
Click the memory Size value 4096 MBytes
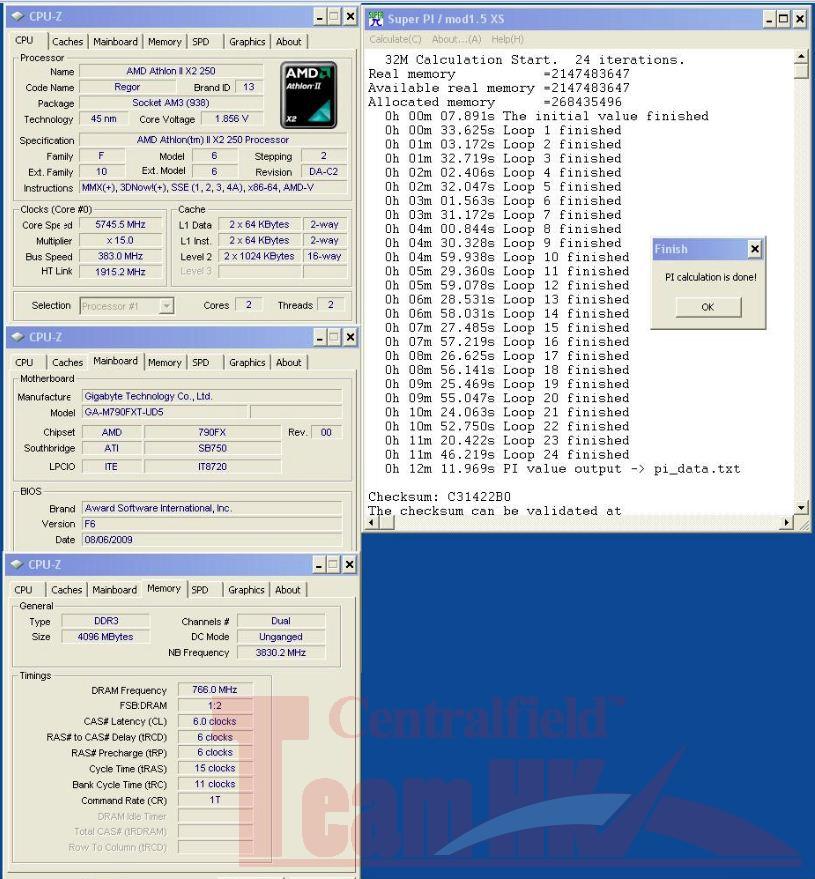pyautogui.click(x=105, y=637)
